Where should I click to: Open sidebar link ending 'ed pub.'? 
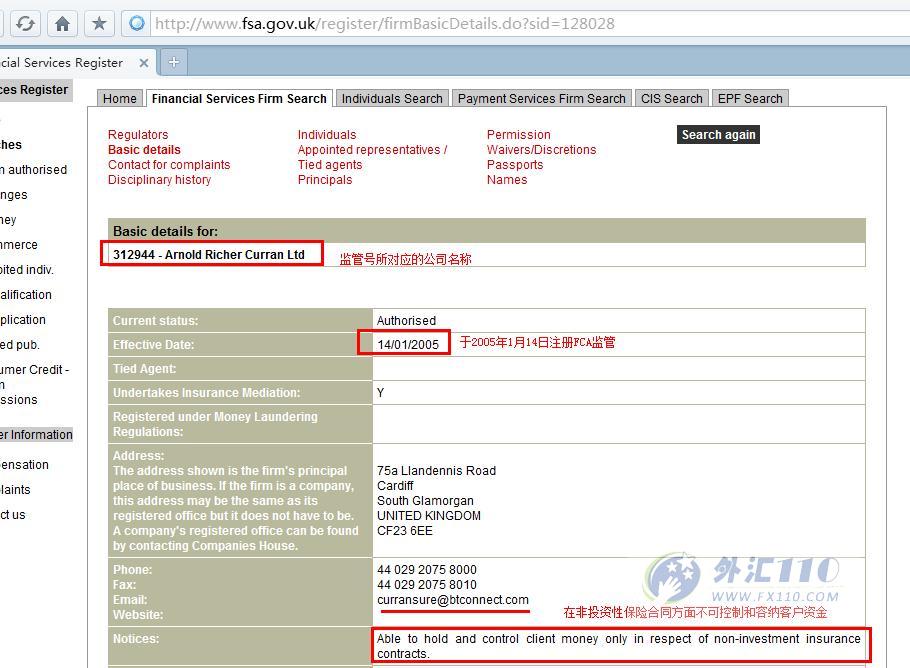20,345
